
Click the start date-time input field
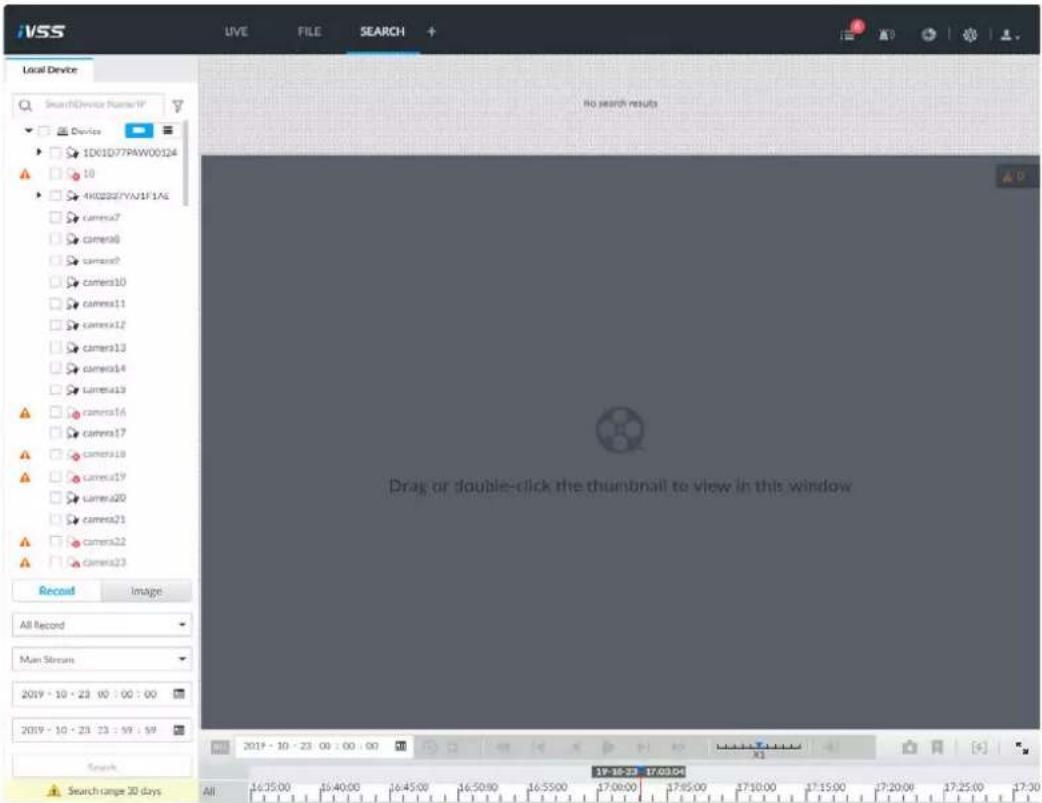click(x=102, y=694)
